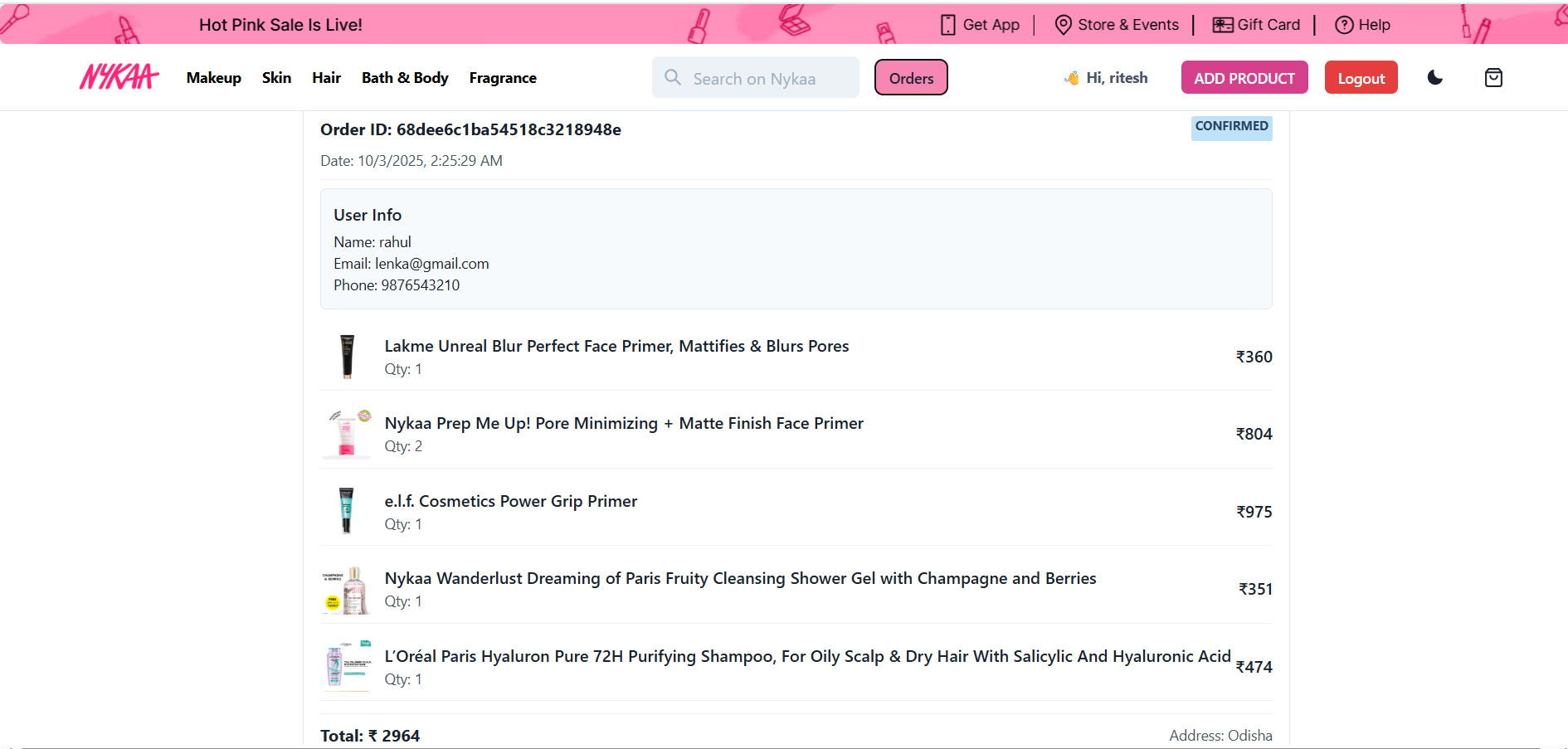Click the ₹351 price

pos(1255,589)
